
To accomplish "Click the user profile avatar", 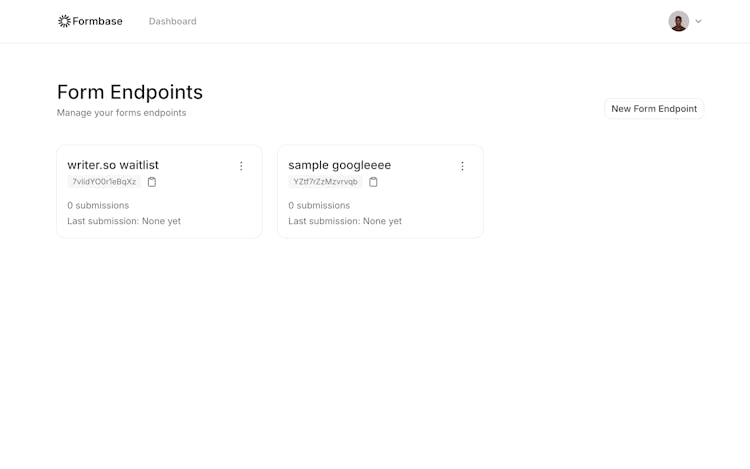I will (x=678, y=21).
